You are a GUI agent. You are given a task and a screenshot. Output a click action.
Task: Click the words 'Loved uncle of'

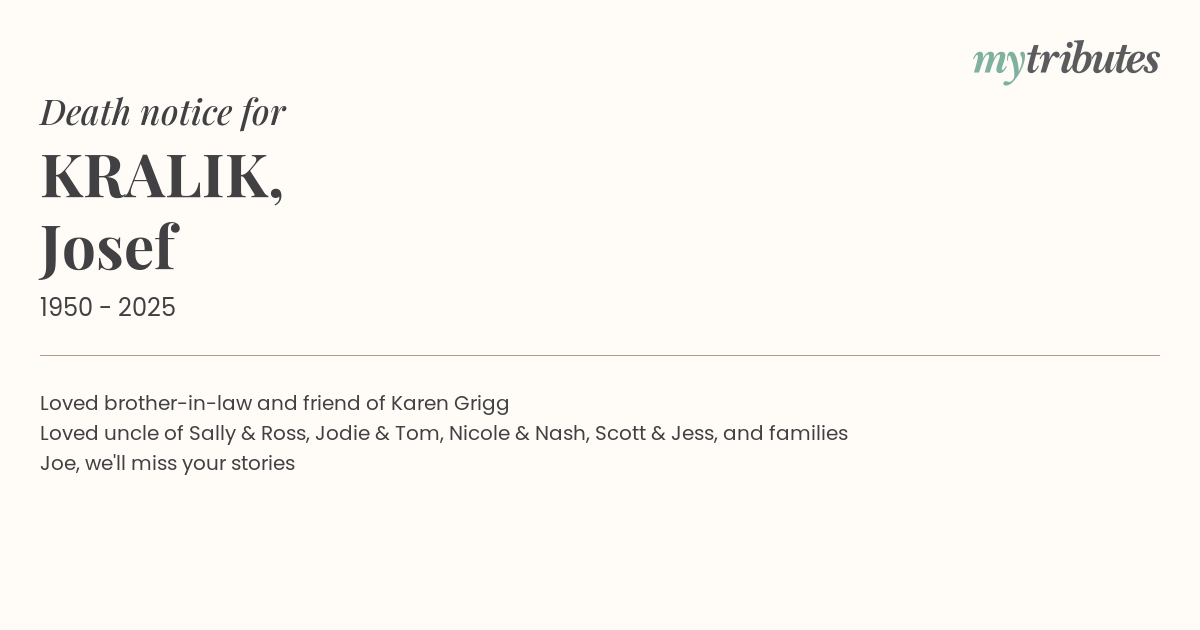[111, 433]
